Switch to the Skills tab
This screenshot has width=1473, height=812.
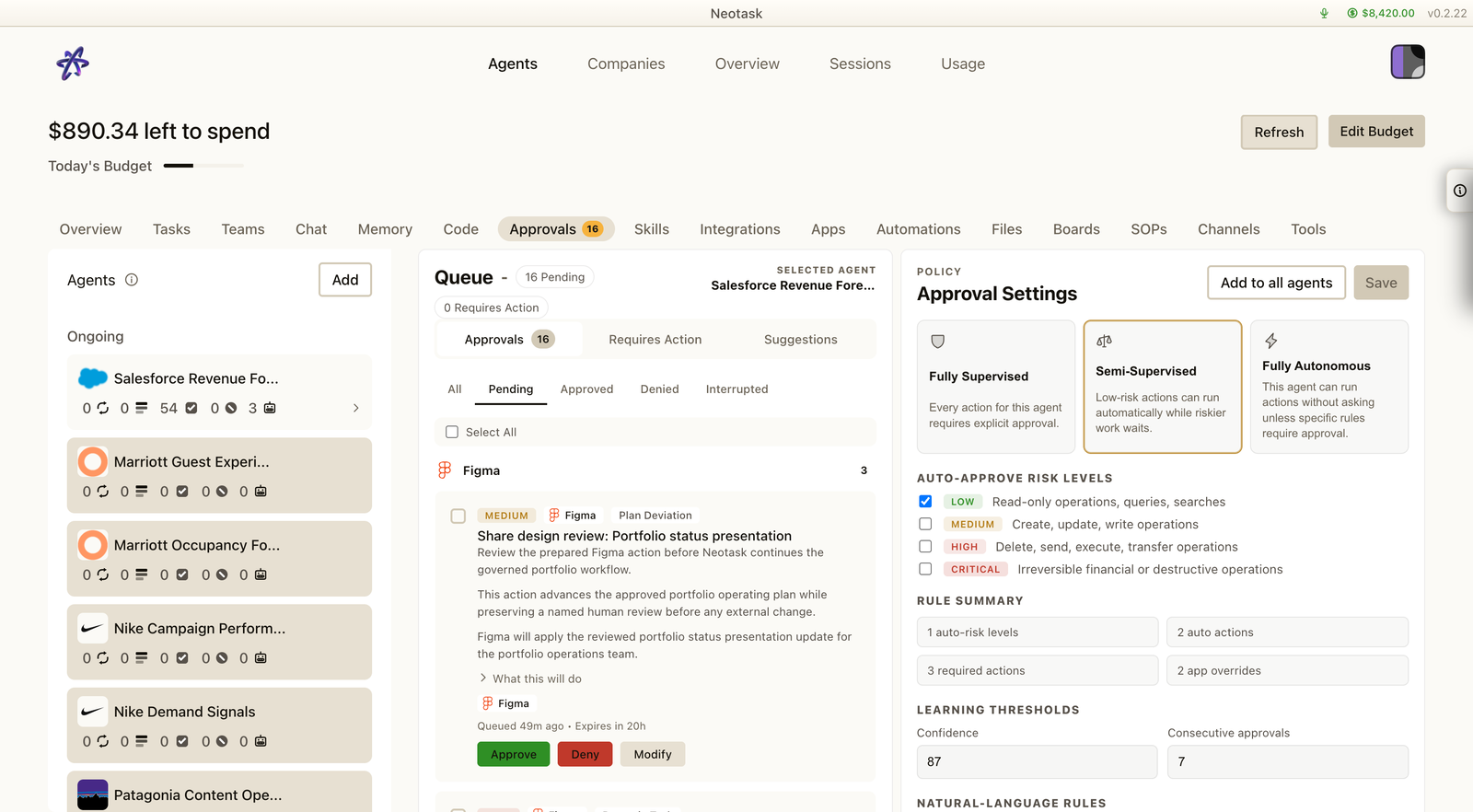652,229
